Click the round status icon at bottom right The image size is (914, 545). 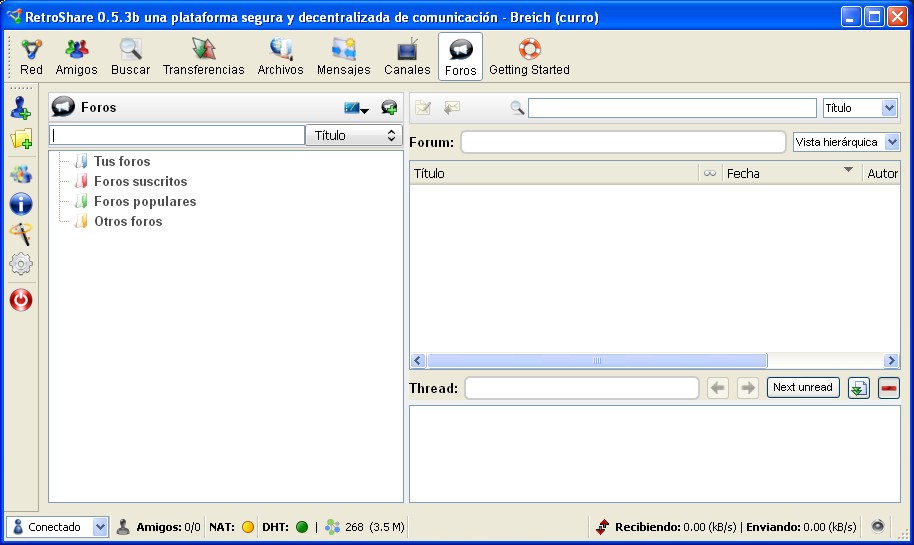point(877,526)
